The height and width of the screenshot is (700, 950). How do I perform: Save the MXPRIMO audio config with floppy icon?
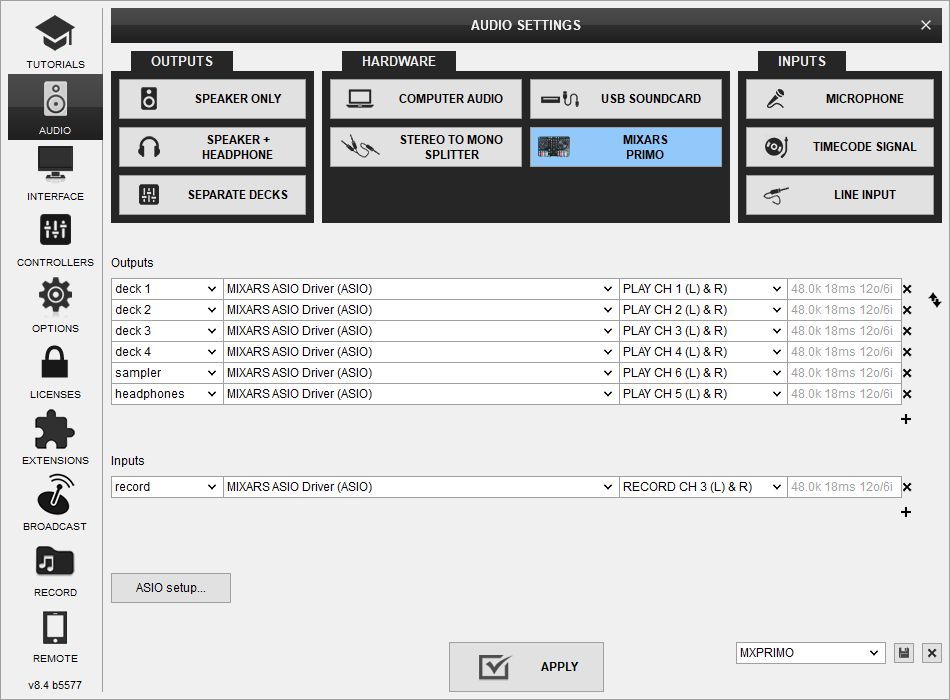click(904, 653)
